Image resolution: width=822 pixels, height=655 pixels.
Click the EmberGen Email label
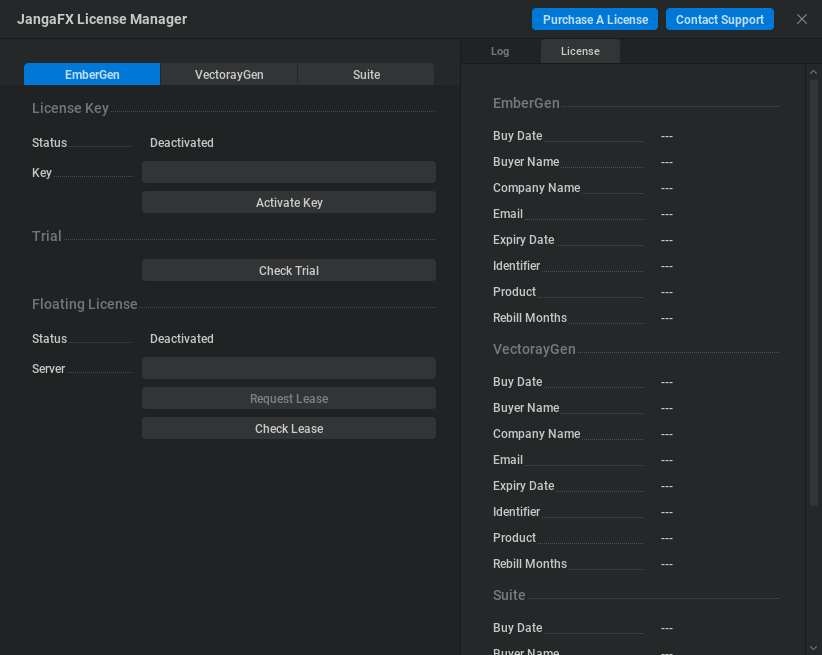(508, 214)
